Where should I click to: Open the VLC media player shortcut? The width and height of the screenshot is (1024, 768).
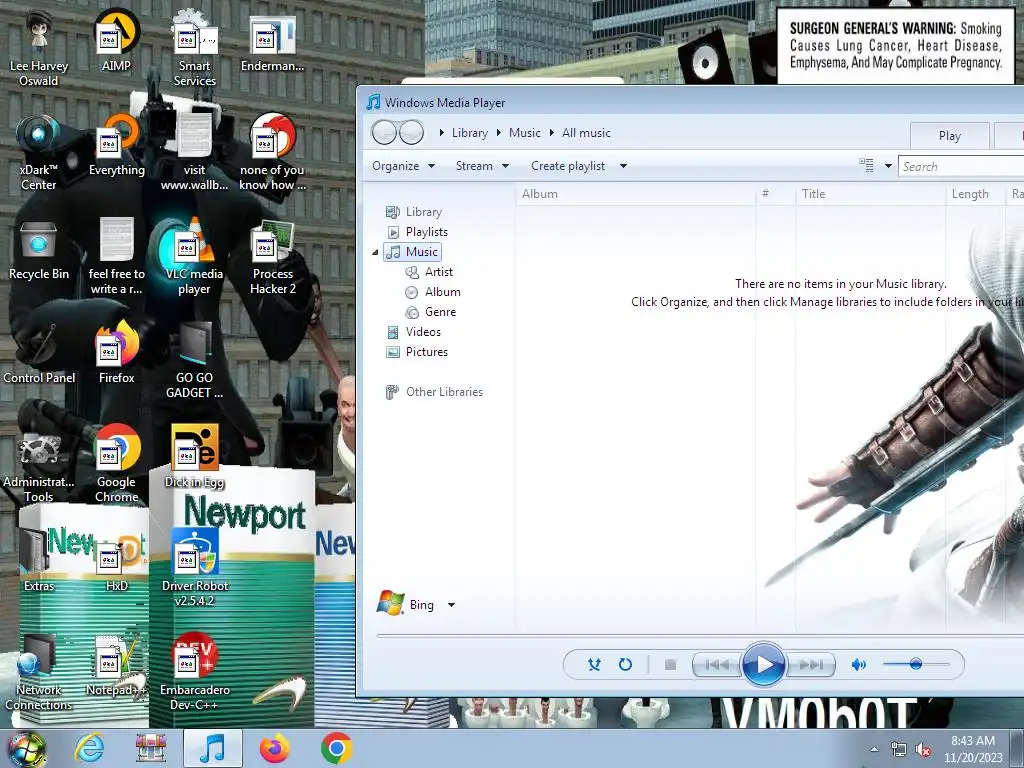click(194, 256)
